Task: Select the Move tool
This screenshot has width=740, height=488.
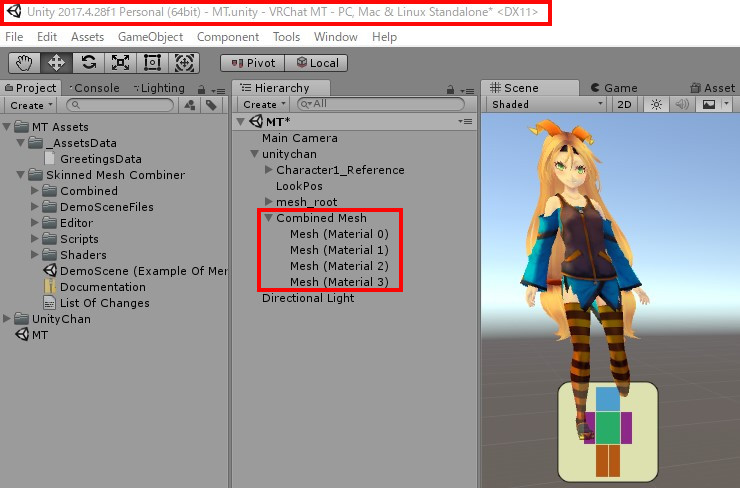Action: (x=57, y=63)
